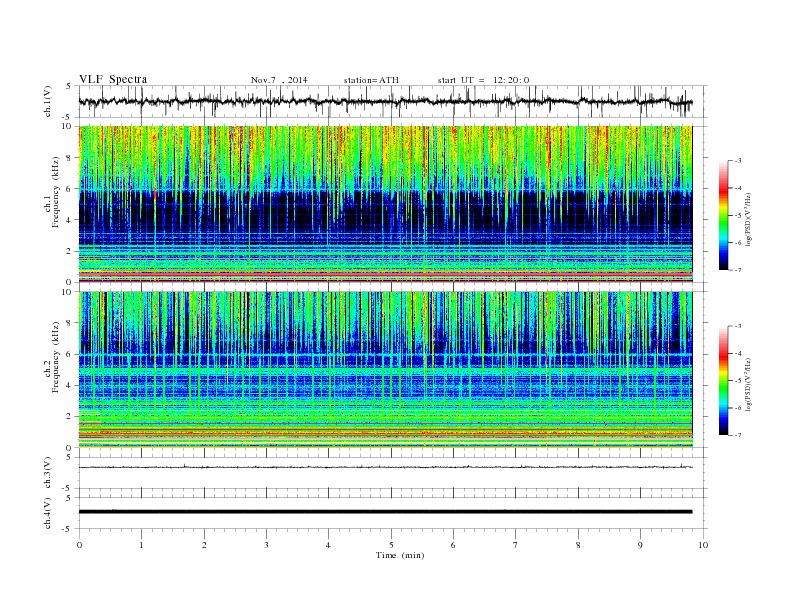Click the 'ch.3(V)' axis label
792x612 pixels.
(48, 473)
